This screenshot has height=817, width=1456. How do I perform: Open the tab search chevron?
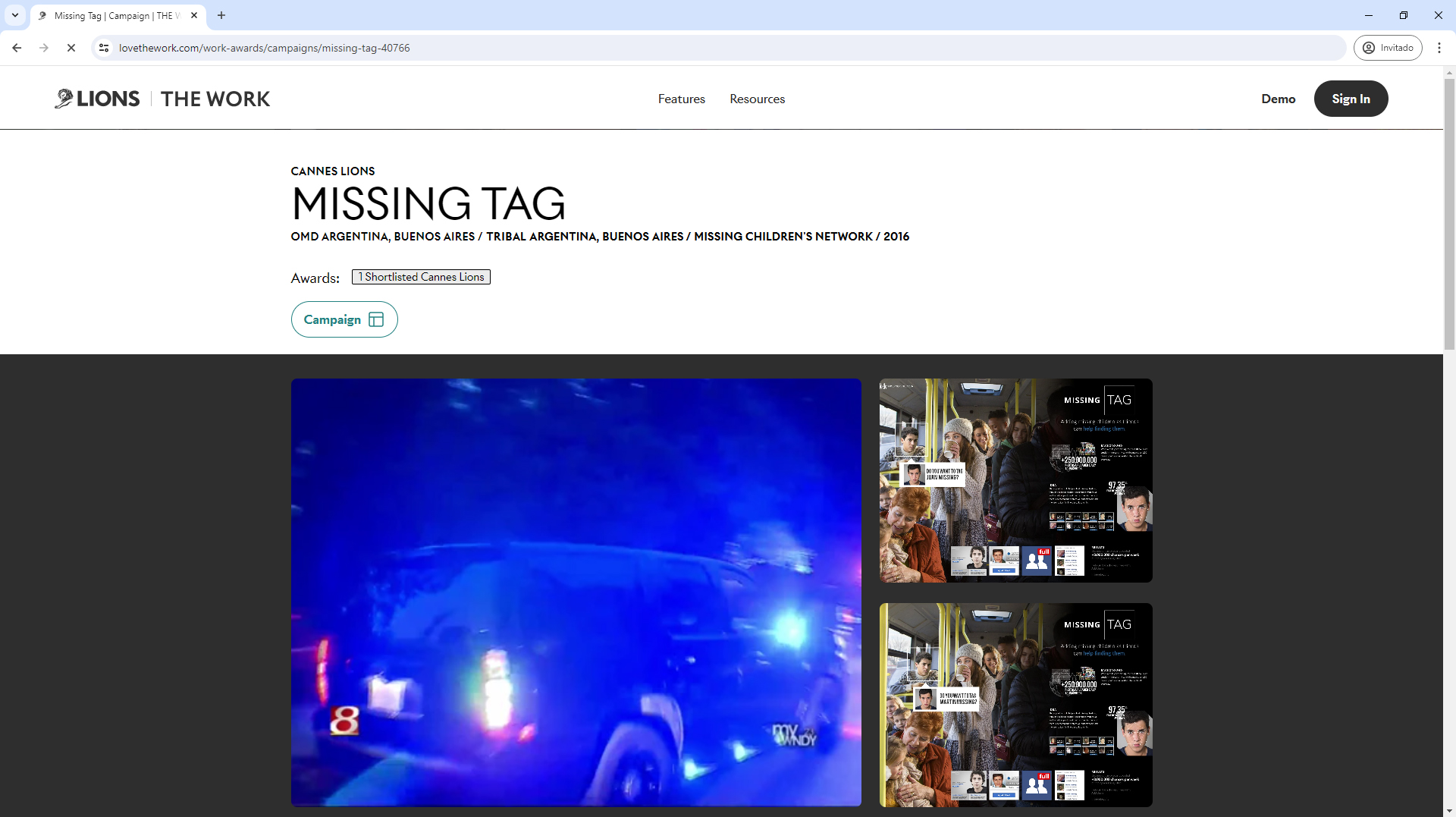pos(15,15)
